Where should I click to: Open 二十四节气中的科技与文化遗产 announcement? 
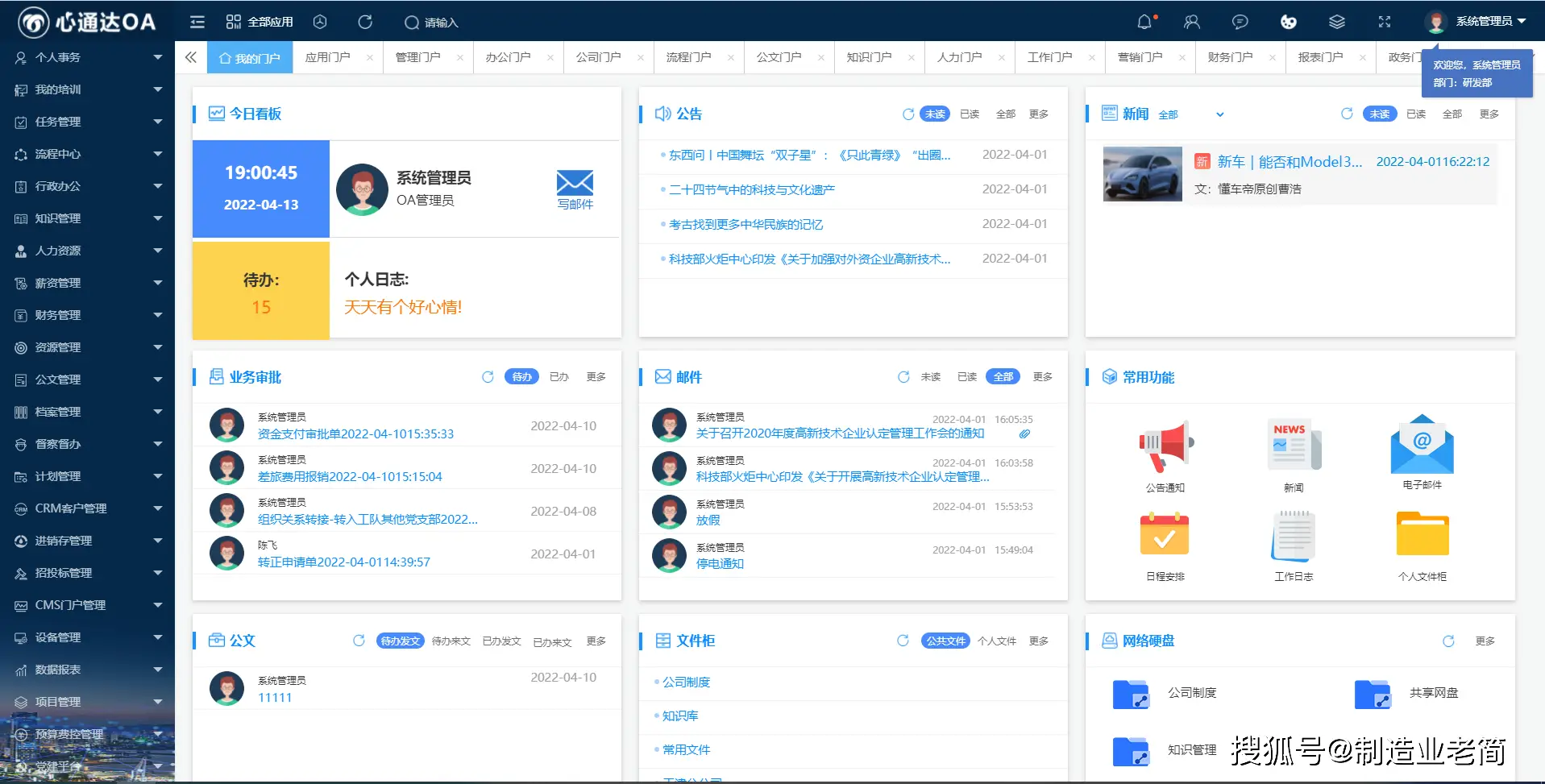tap(752, 189)
